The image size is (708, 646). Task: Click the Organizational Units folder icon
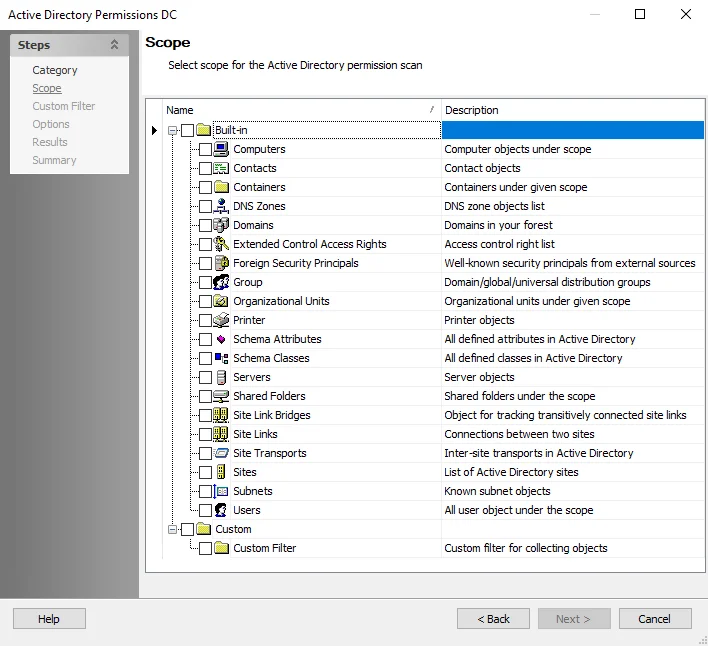(221, 301)
